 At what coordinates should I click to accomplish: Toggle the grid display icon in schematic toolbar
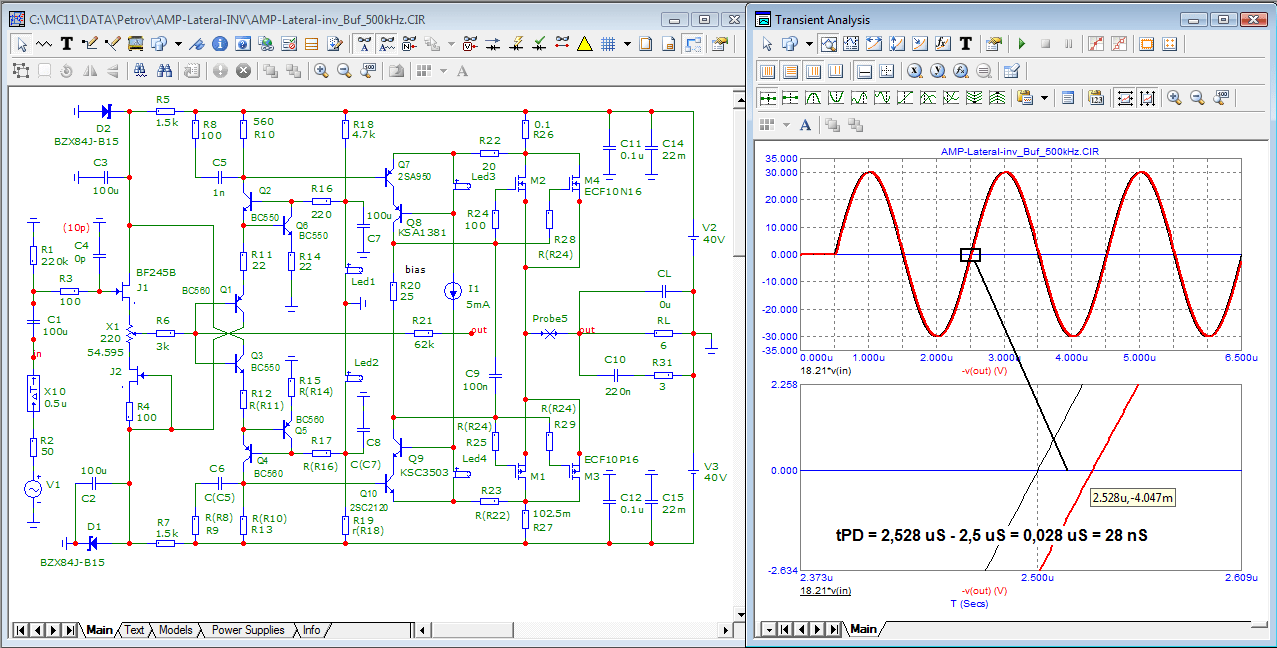coord(607,44)
